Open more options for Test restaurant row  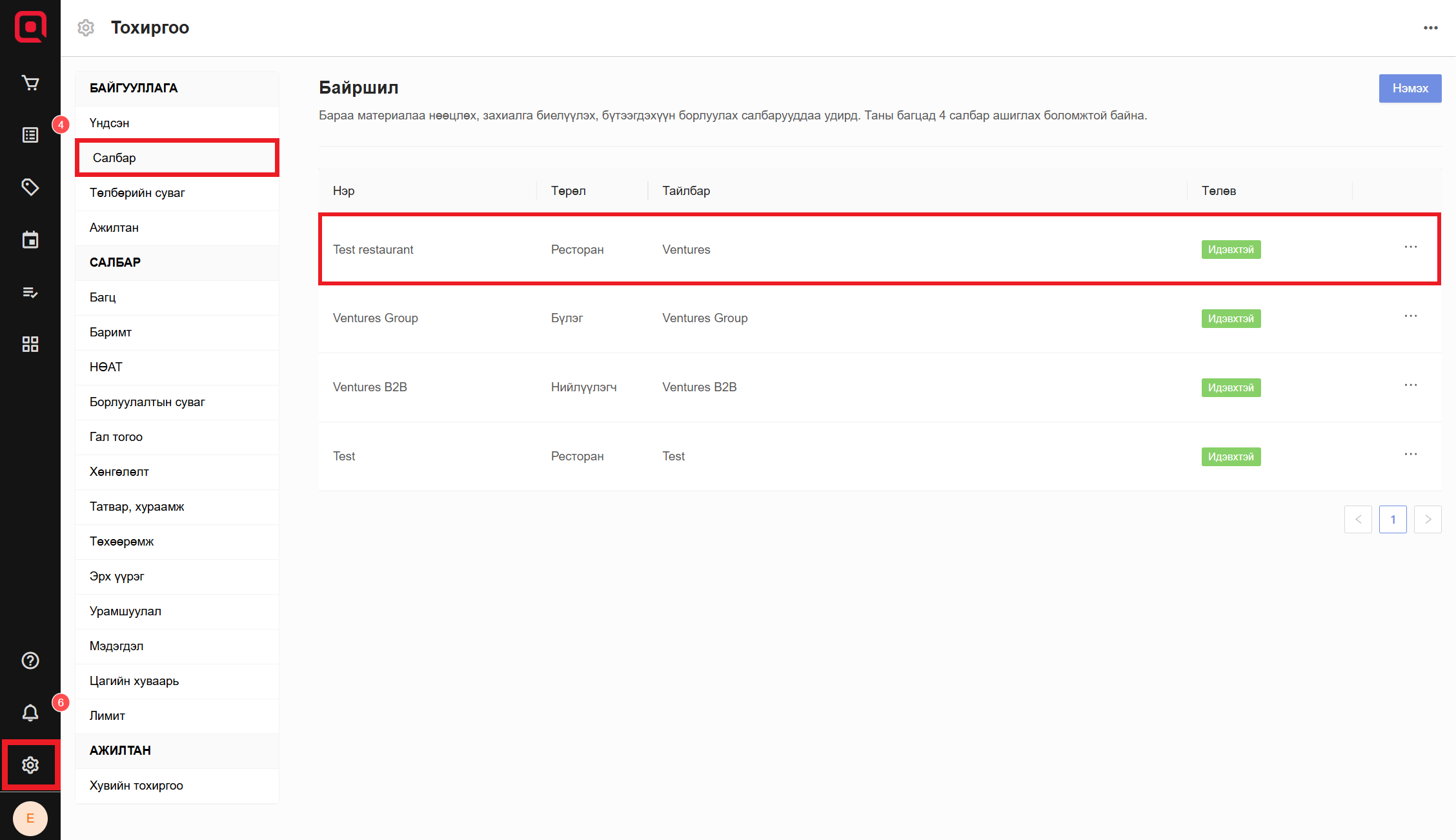(1411, 247)
